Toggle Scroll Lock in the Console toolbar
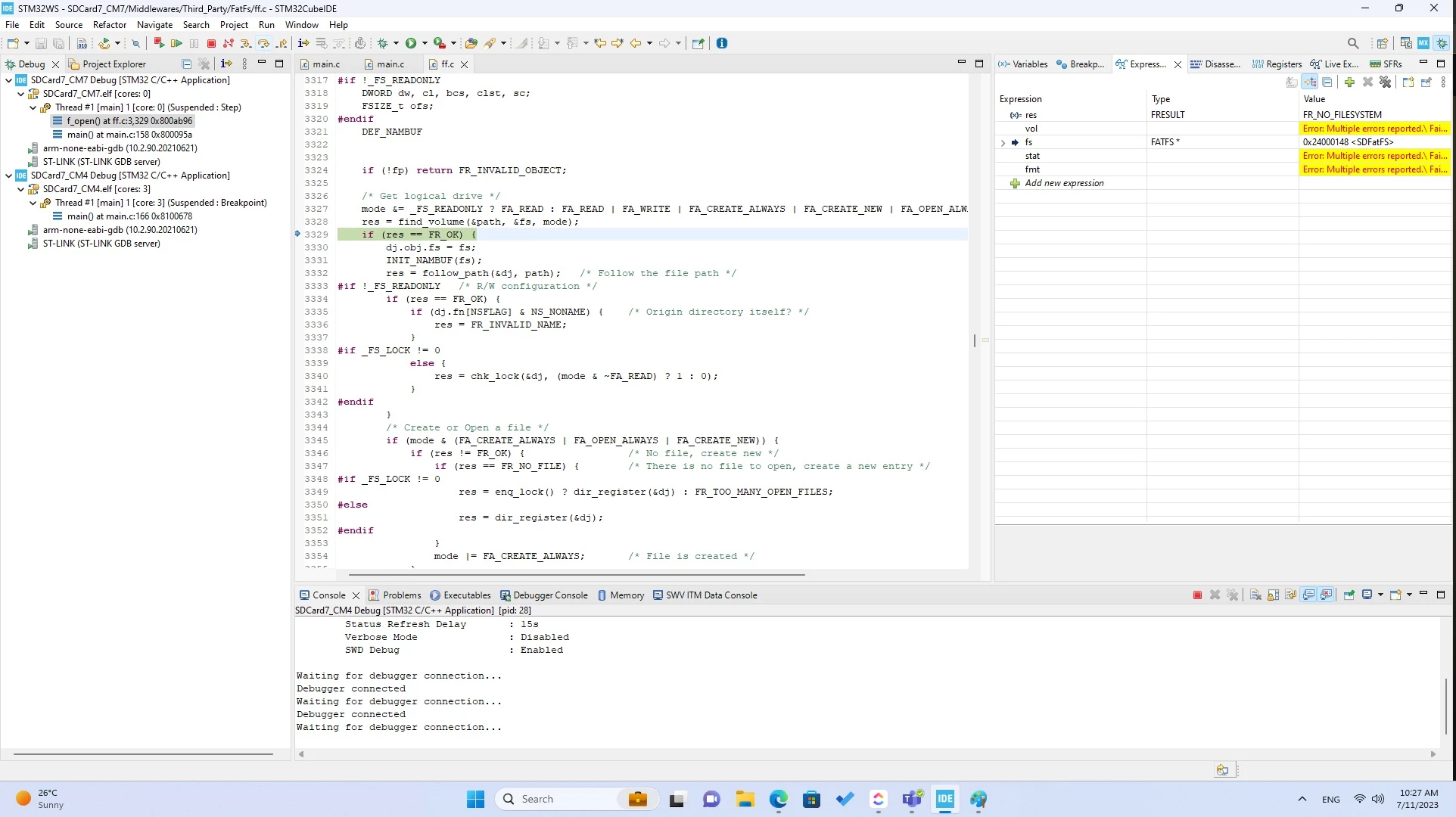The height and width of the screenshot is (817, 1456). 1274,595
